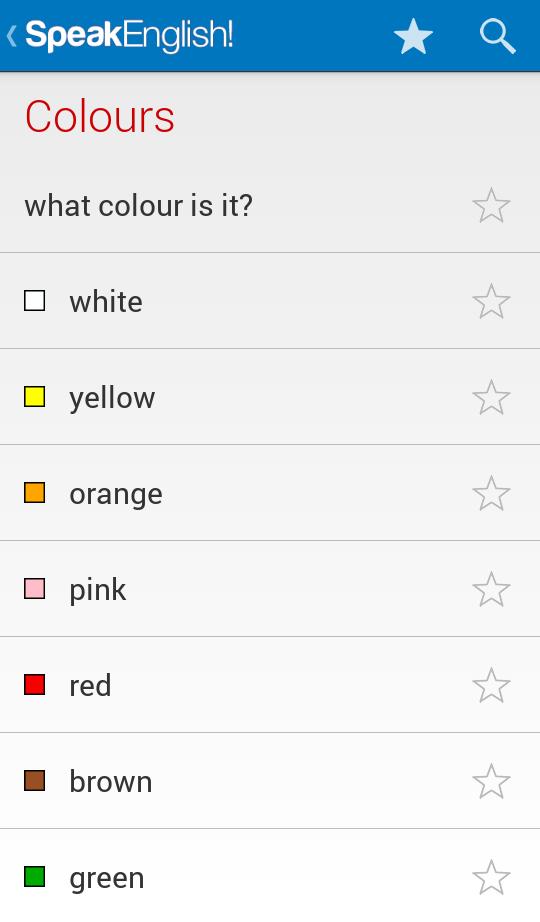Star the brown entry

(x=491, y=781)
